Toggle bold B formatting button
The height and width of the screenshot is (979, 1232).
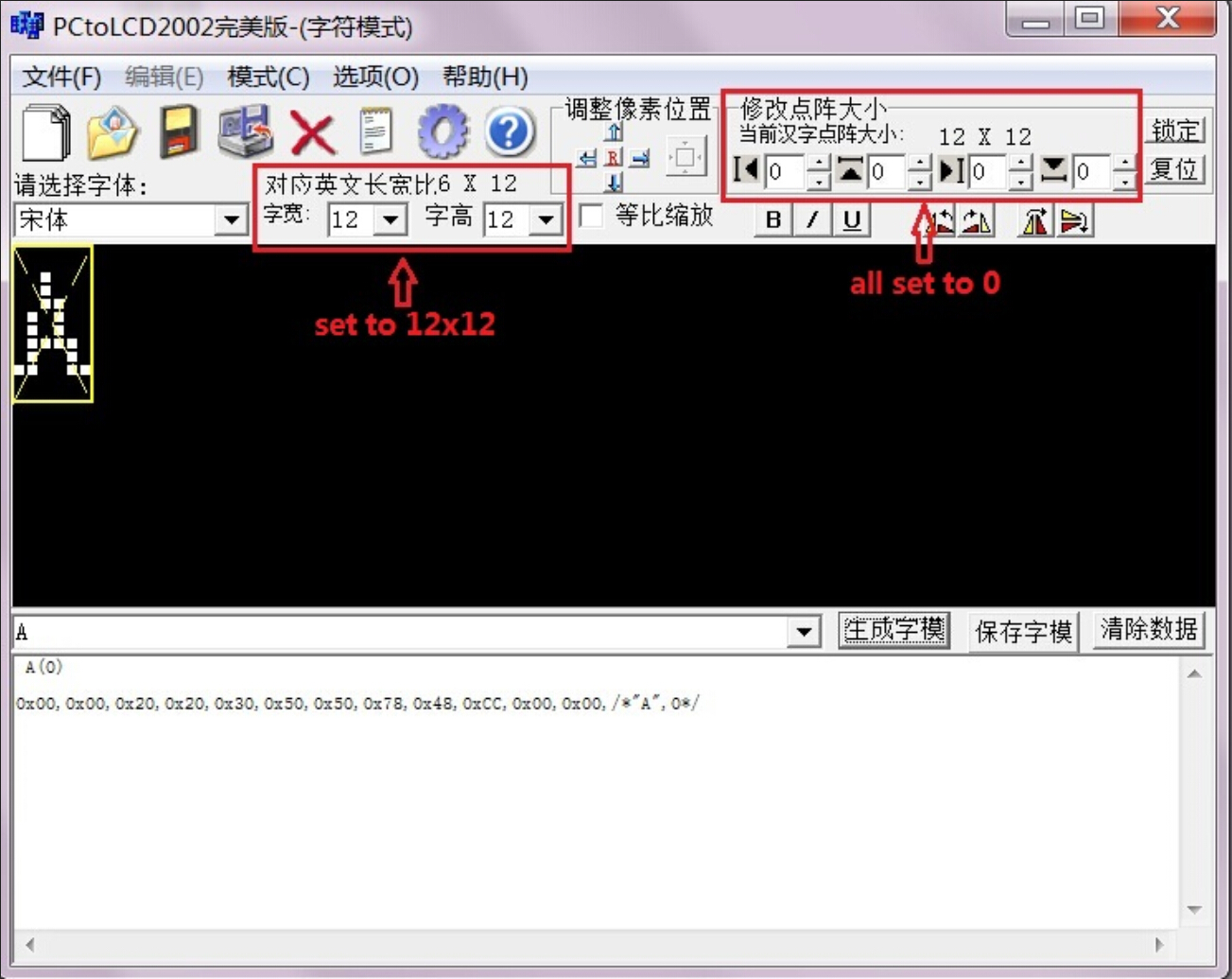[x=772, y=220]
